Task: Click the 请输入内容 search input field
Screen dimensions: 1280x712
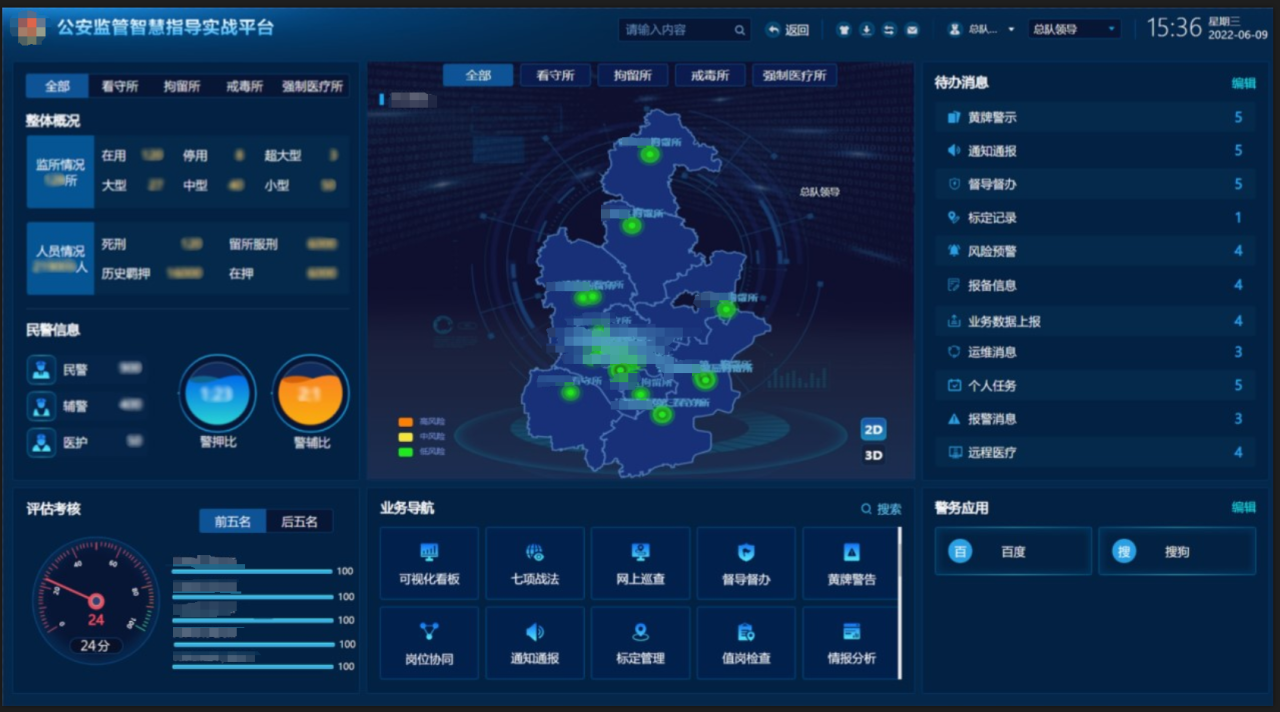Action: coord(676,30)
